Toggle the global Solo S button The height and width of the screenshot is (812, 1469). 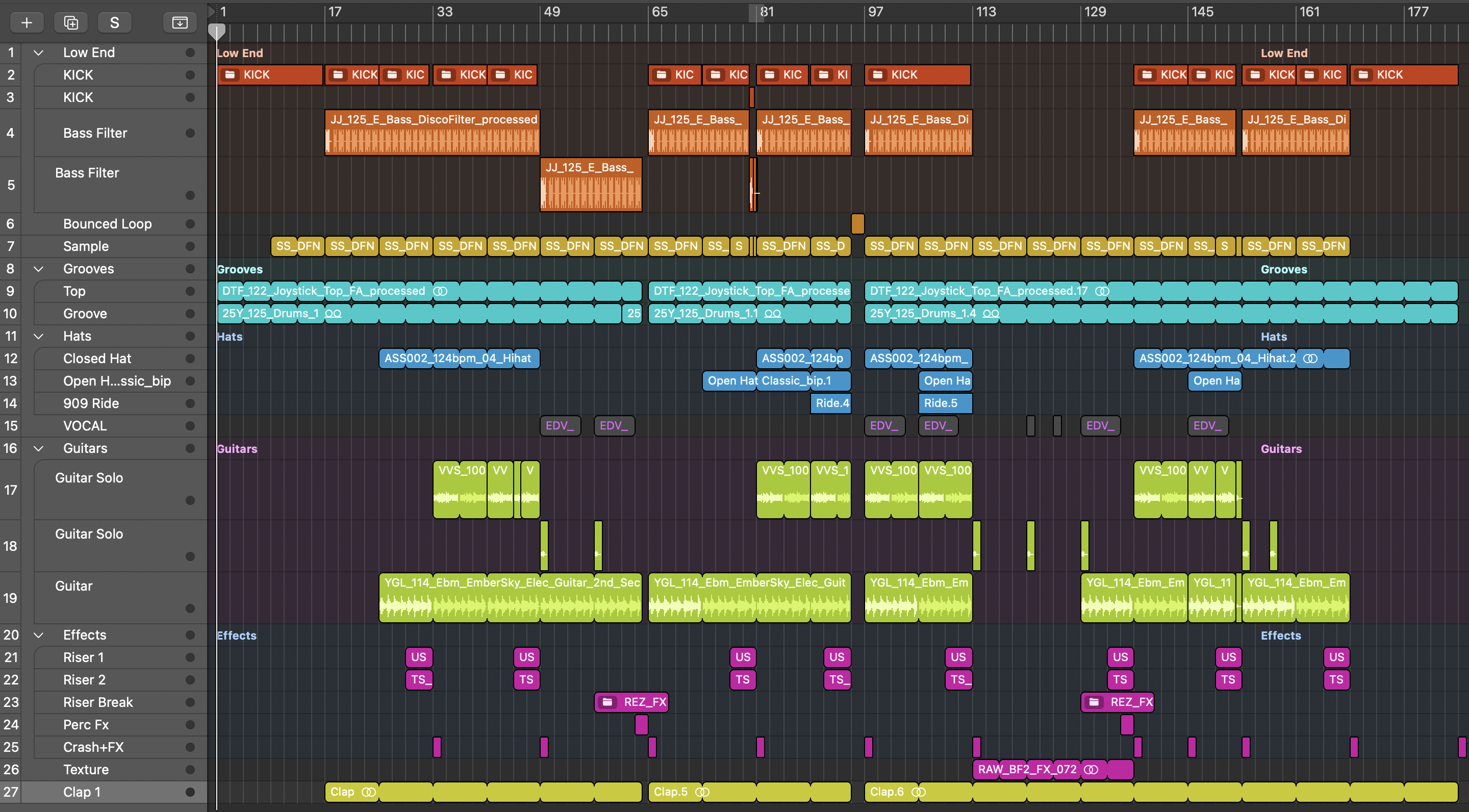(x=114, y=22)
